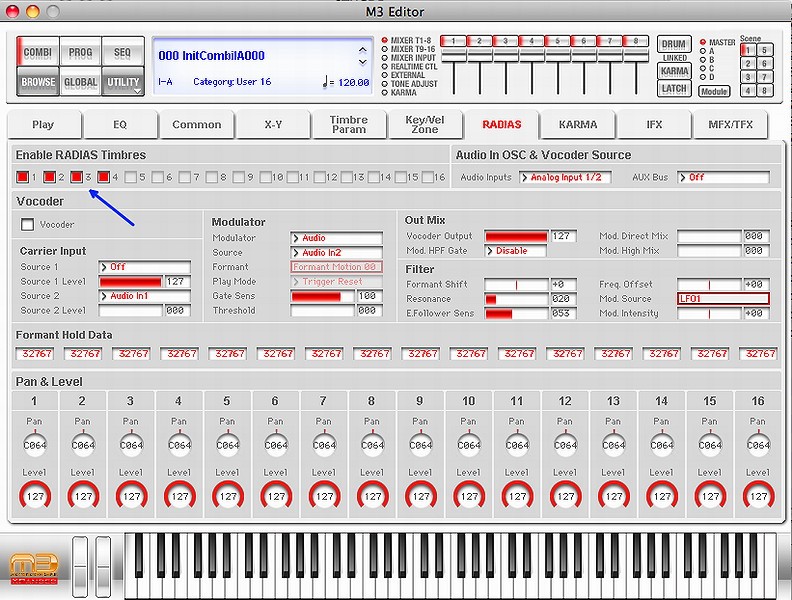Switch to the EQ tab
Image resolution: width=792 pixels, height=600 pixels.
click(120, 124)
